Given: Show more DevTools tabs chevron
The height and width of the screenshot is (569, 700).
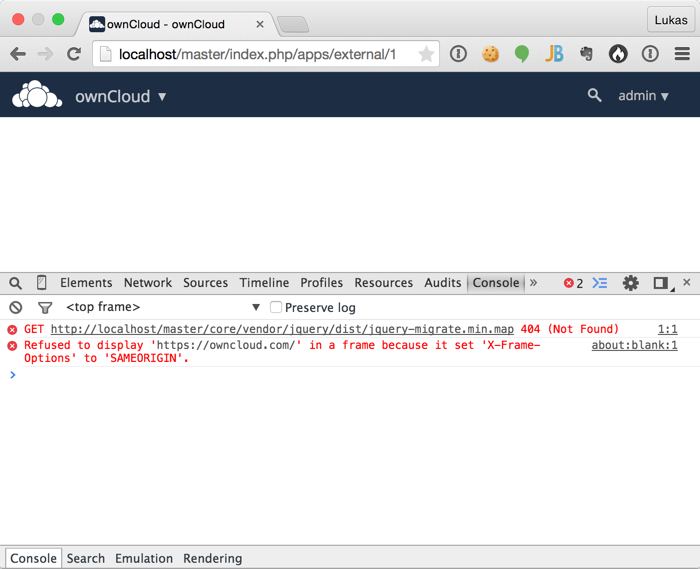Looking at the screenshot, I should click(x=533, y=283).
